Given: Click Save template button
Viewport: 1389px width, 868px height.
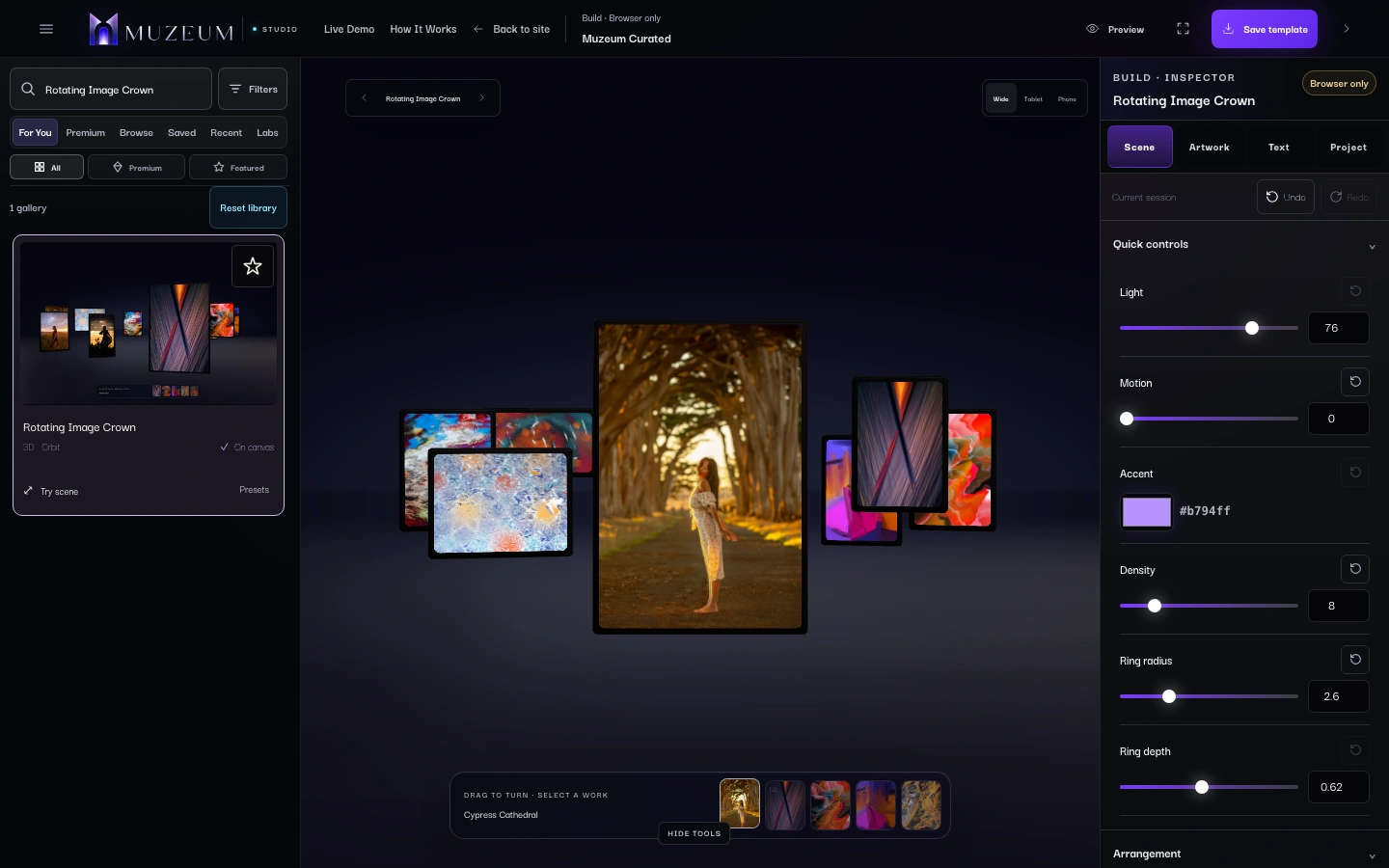Looking at the screenshot, I should 1265,29.
